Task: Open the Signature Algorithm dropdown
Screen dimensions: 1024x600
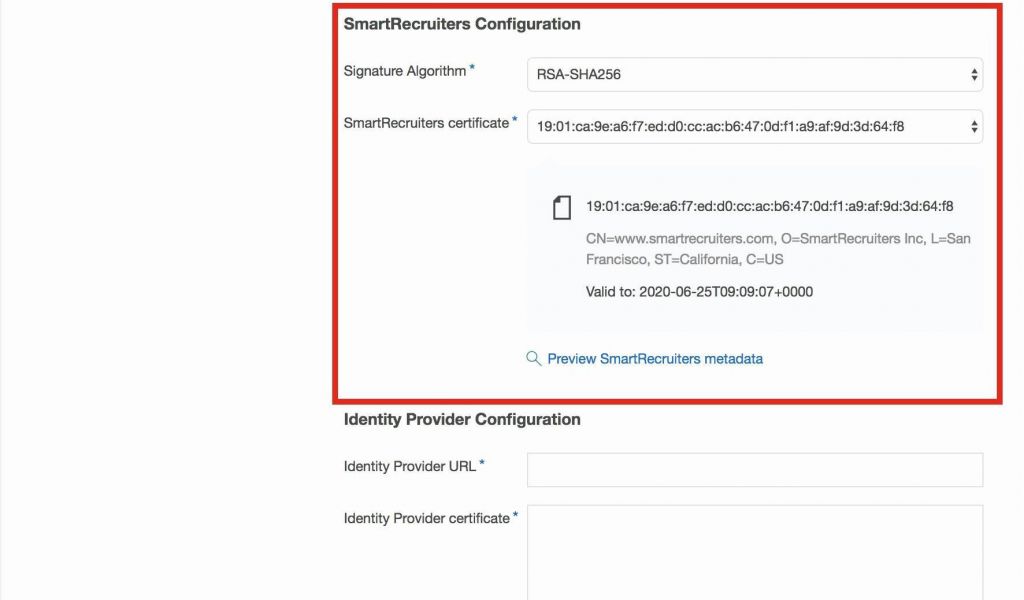Action: point(754,74)
